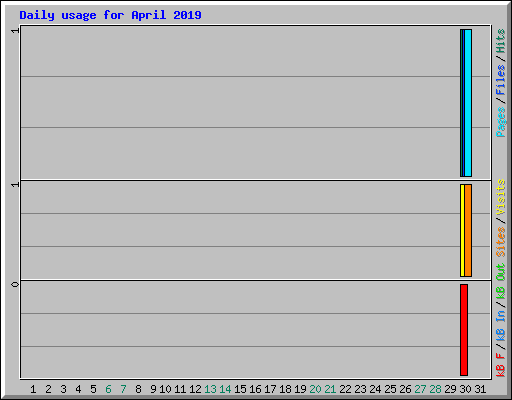Click the 'Sites' legend label
Screen dimensions: 512x400
(x=500, y=242)
